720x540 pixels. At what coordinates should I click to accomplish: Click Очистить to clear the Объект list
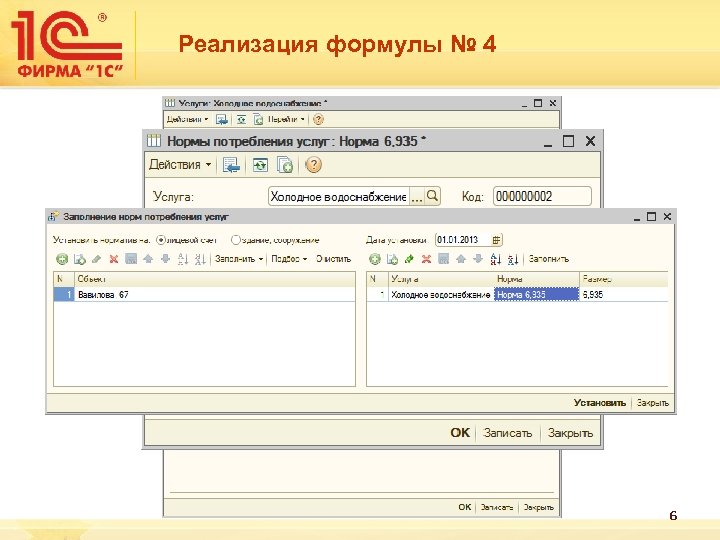point(333,259)
